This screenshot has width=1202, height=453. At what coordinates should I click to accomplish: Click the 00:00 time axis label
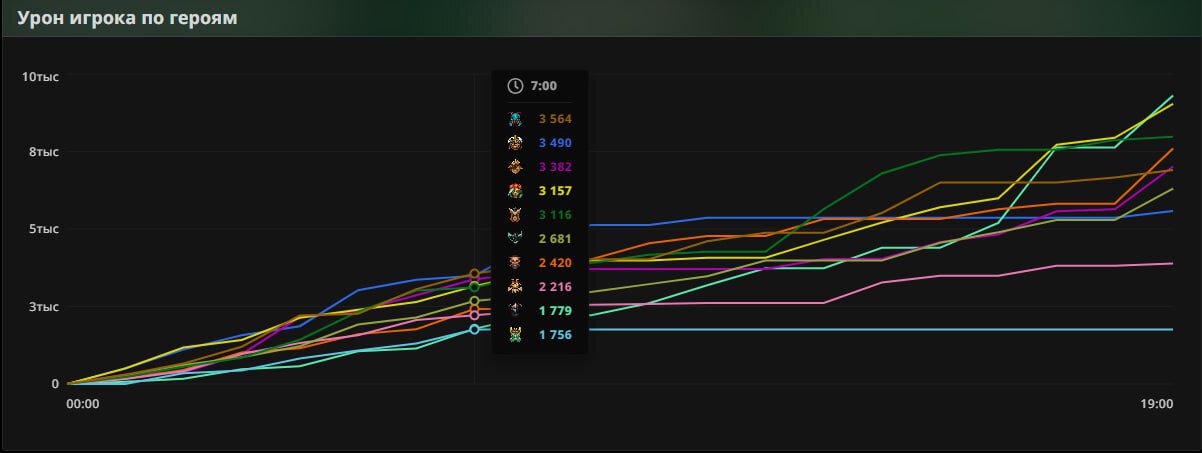pos(82,404)
